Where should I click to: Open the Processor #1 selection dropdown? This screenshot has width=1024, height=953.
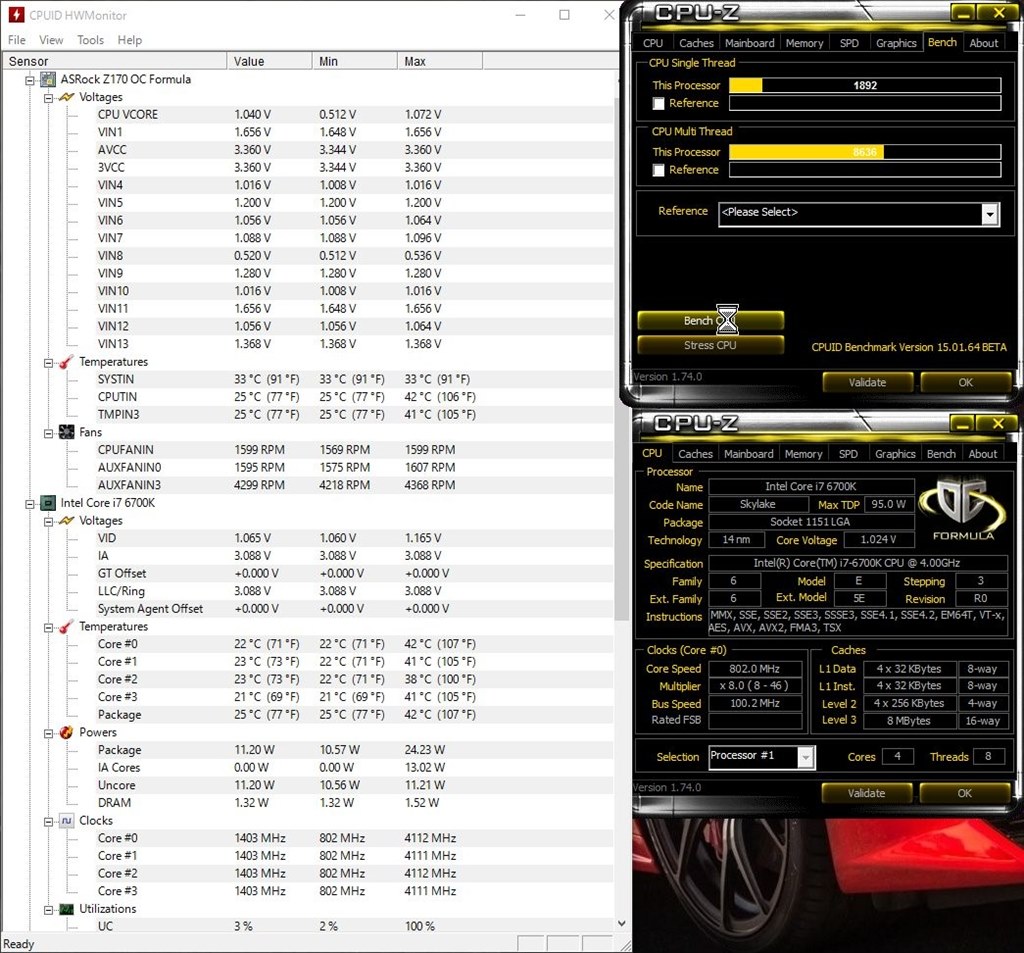click(806, 757)
